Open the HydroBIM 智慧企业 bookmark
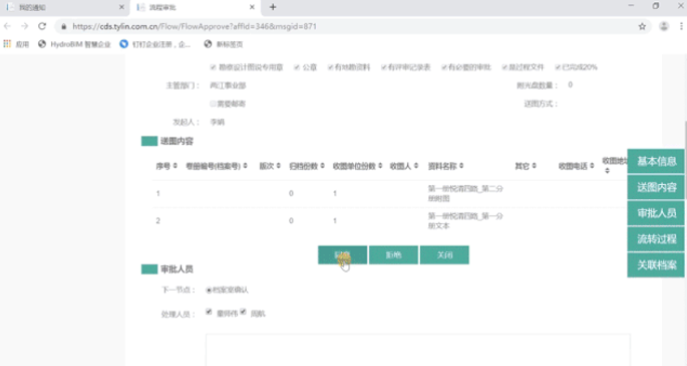The height and width of the screenshot is (366, 687). coord(74,44)
